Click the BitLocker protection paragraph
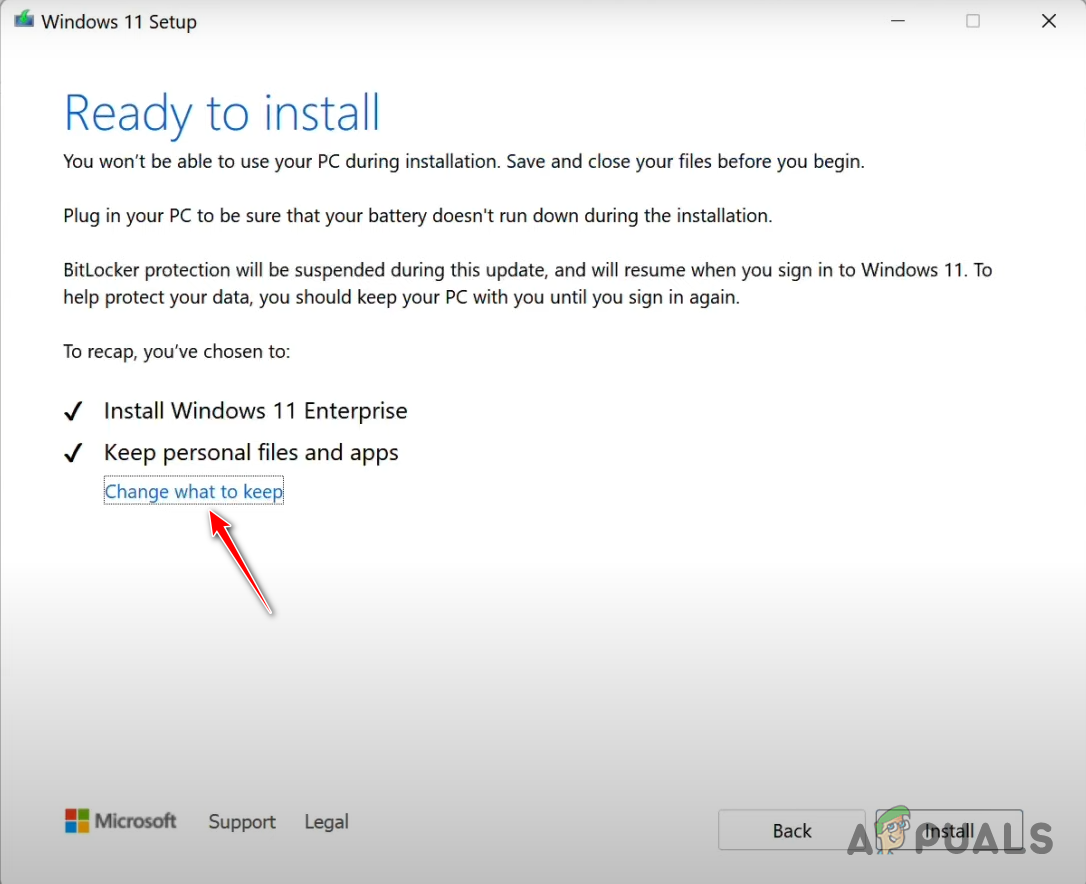This screenshot has height=884, width=1086. [528, 283]
